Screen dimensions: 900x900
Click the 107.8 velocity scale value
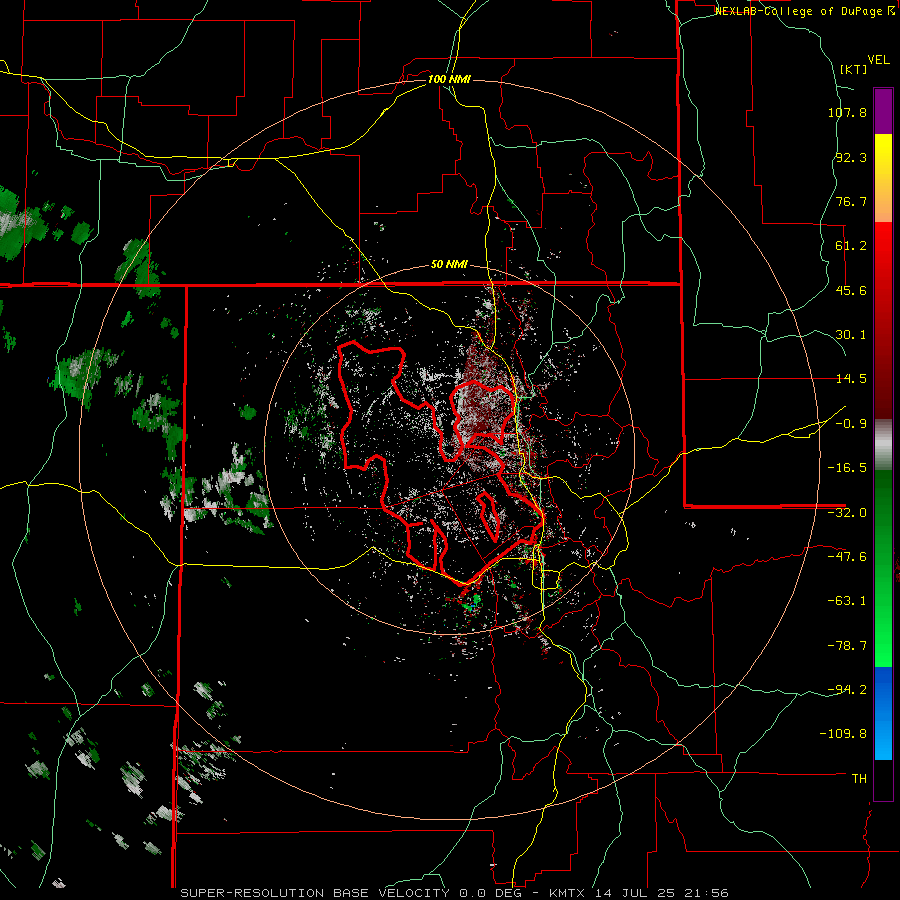847,112
